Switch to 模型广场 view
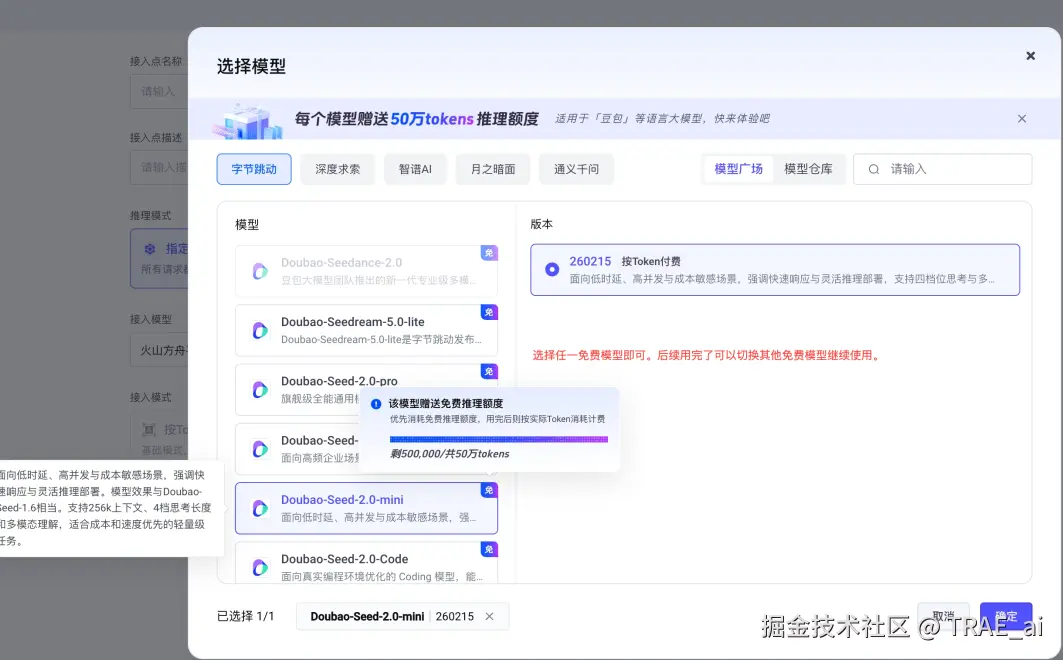1063x660 pixels. pyautogui.click(x=738, y=169)
